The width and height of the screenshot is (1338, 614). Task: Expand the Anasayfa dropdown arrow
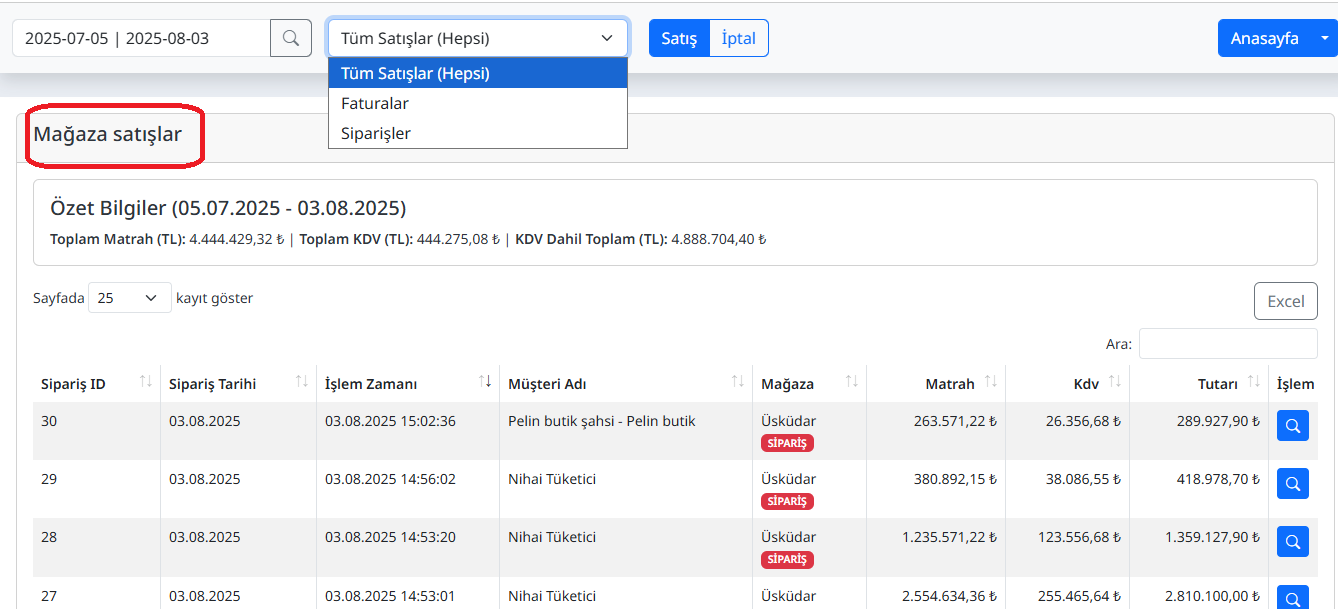(1324, 37)
